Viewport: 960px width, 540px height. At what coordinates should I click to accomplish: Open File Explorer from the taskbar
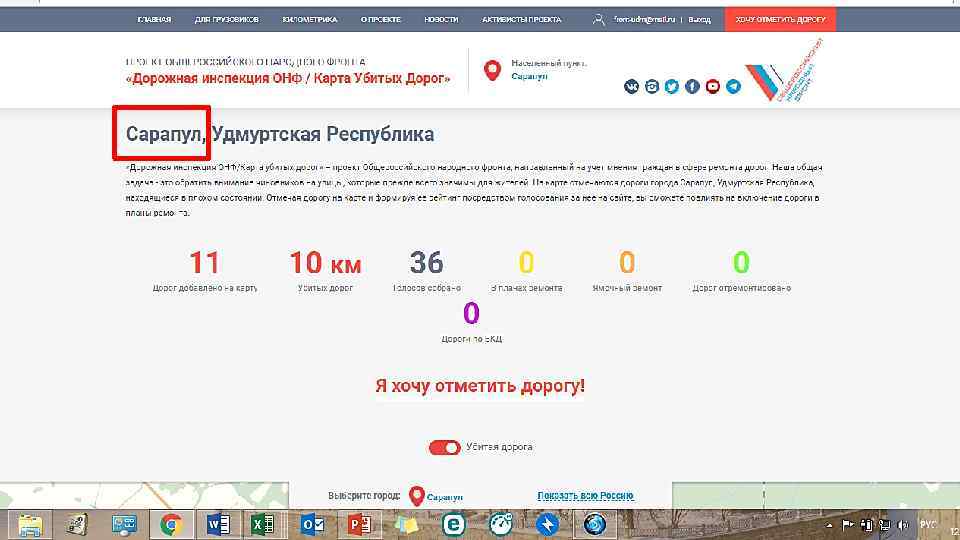[x=30, y=525]
